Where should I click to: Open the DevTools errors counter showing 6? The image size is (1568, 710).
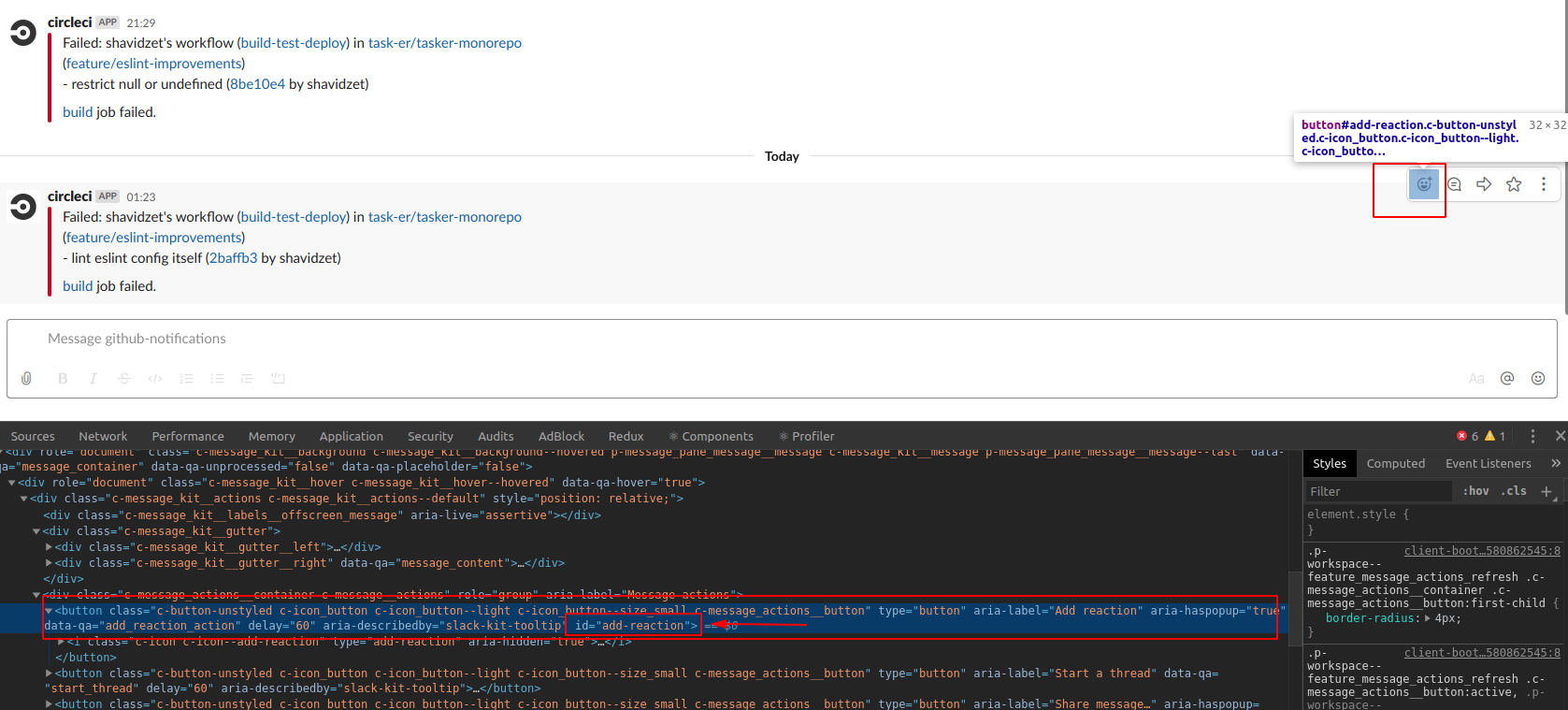(1467, 436)
